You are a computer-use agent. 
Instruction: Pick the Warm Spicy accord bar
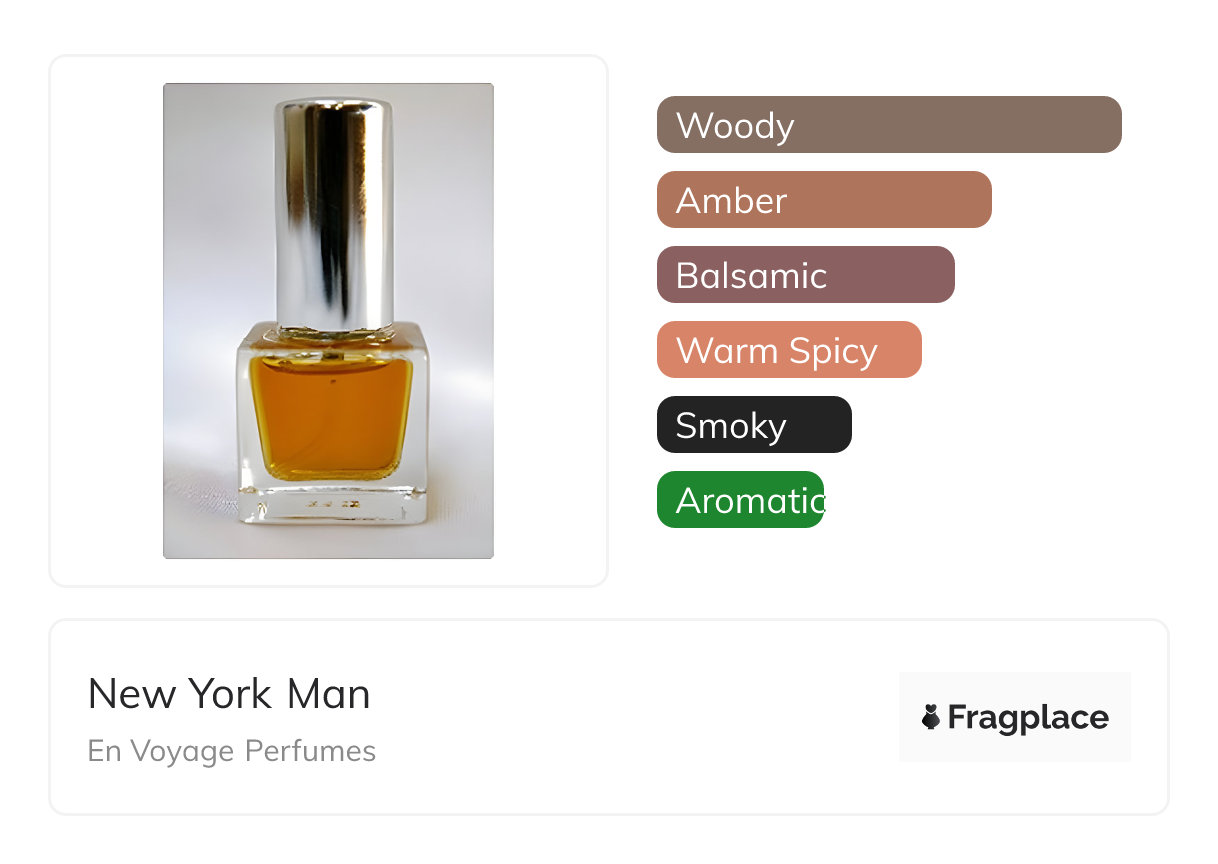tap(789, 350)
